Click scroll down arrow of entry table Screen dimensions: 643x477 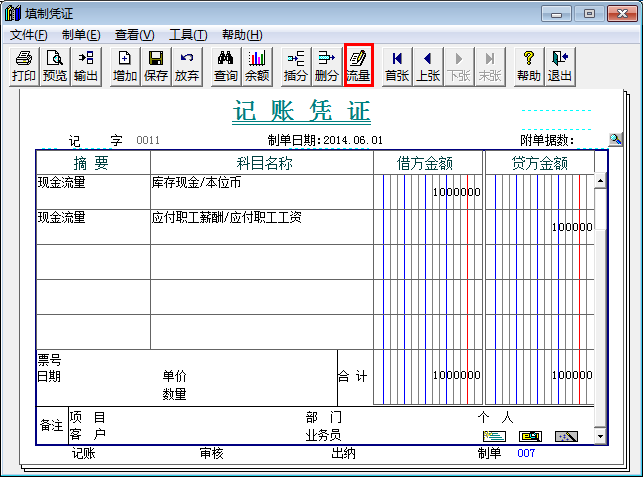[x=600, y=436]
